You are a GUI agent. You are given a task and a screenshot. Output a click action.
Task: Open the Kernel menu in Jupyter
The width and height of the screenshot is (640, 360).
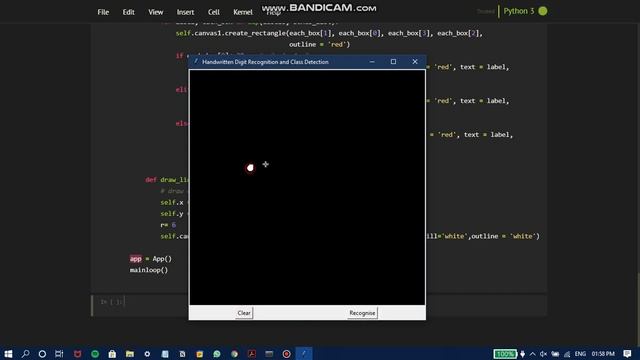[x=243, y=12]
